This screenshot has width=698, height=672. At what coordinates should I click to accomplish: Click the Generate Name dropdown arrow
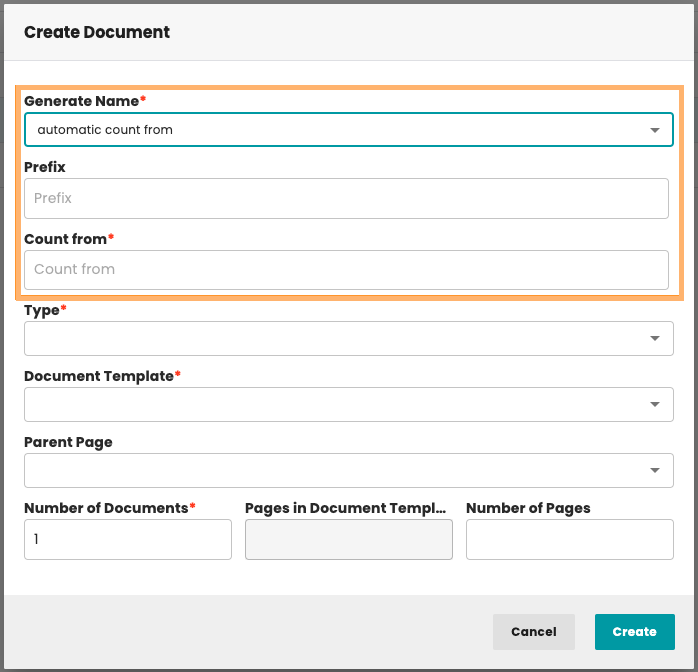[654, 130]
